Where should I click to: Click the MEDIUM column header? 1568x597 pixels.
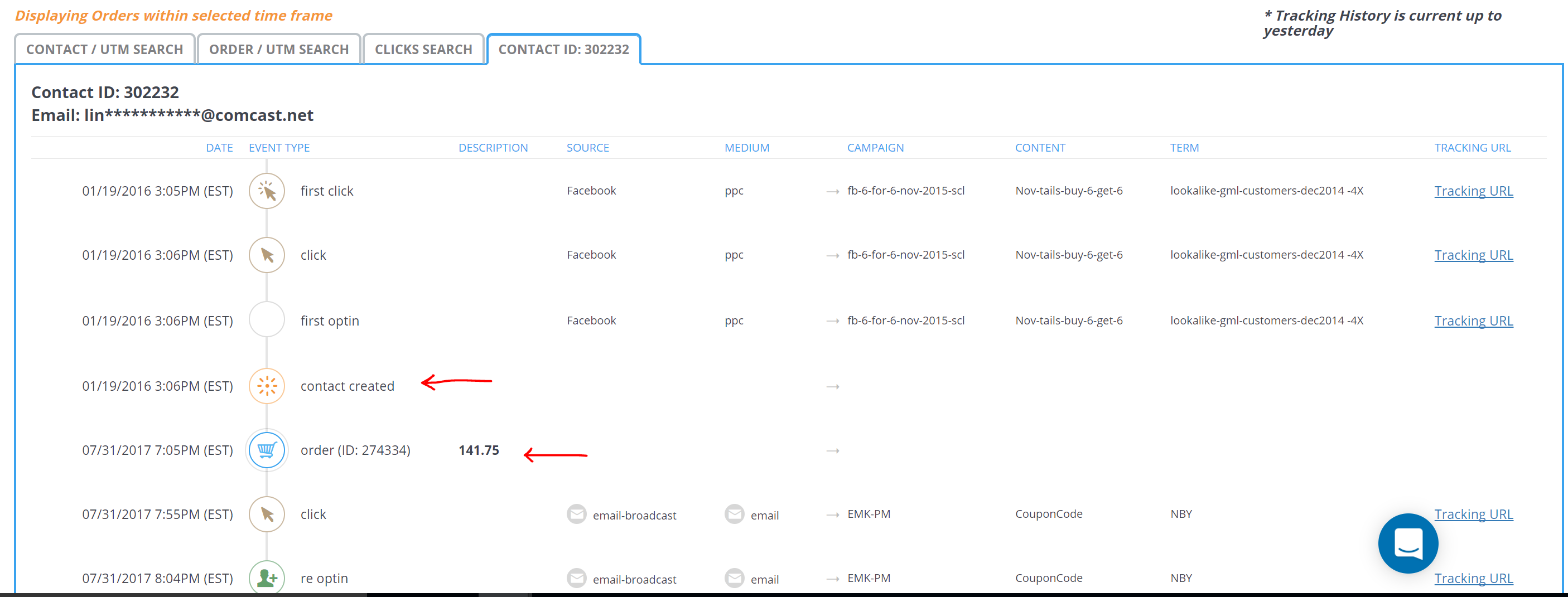tap(747, 148)
